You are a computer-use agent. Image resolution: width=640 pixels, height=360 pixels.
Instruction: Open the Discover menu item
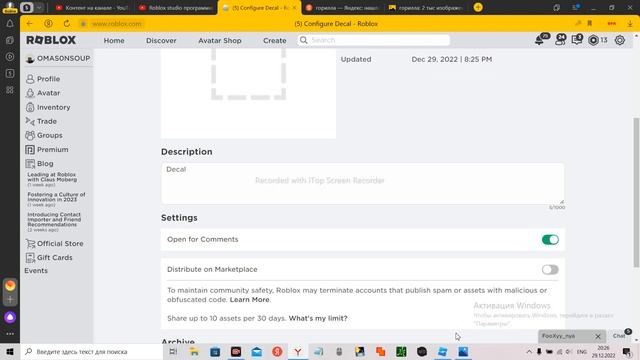click(161, 40)
